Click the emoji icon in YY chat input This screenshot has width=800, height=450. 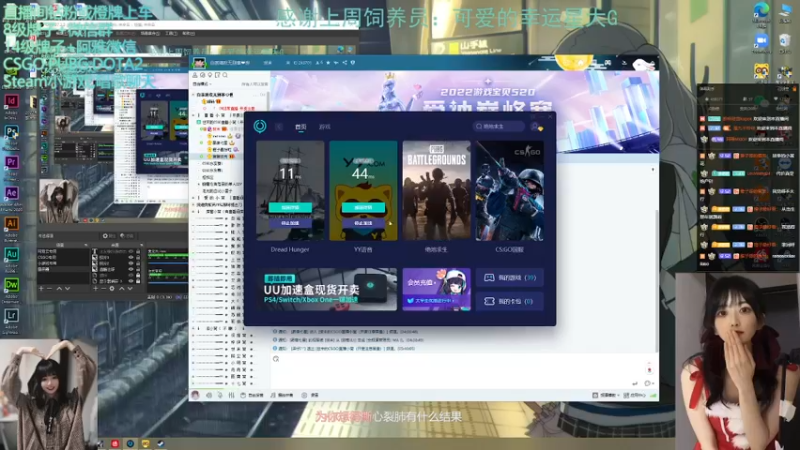pos(276,359)
